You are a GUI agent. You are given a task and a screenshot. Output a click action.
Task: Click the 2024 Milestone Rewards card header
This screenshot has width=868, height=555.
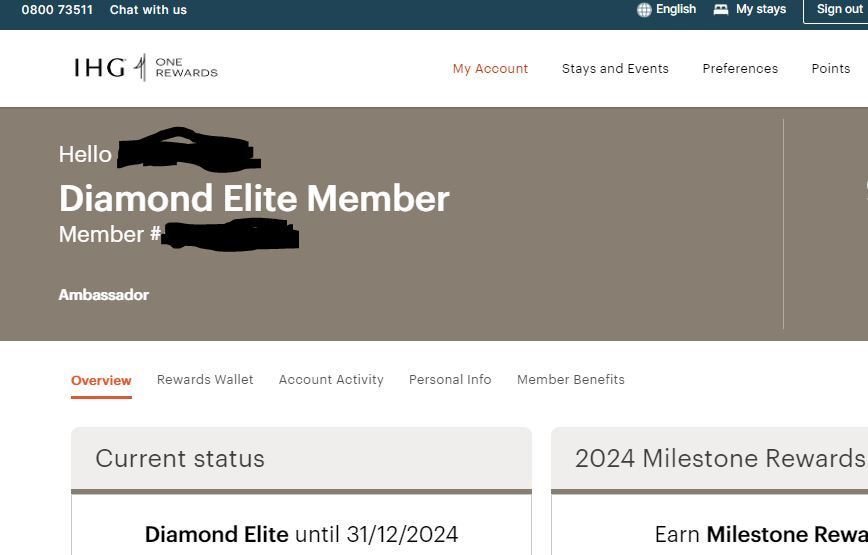(x=718, y=459)
